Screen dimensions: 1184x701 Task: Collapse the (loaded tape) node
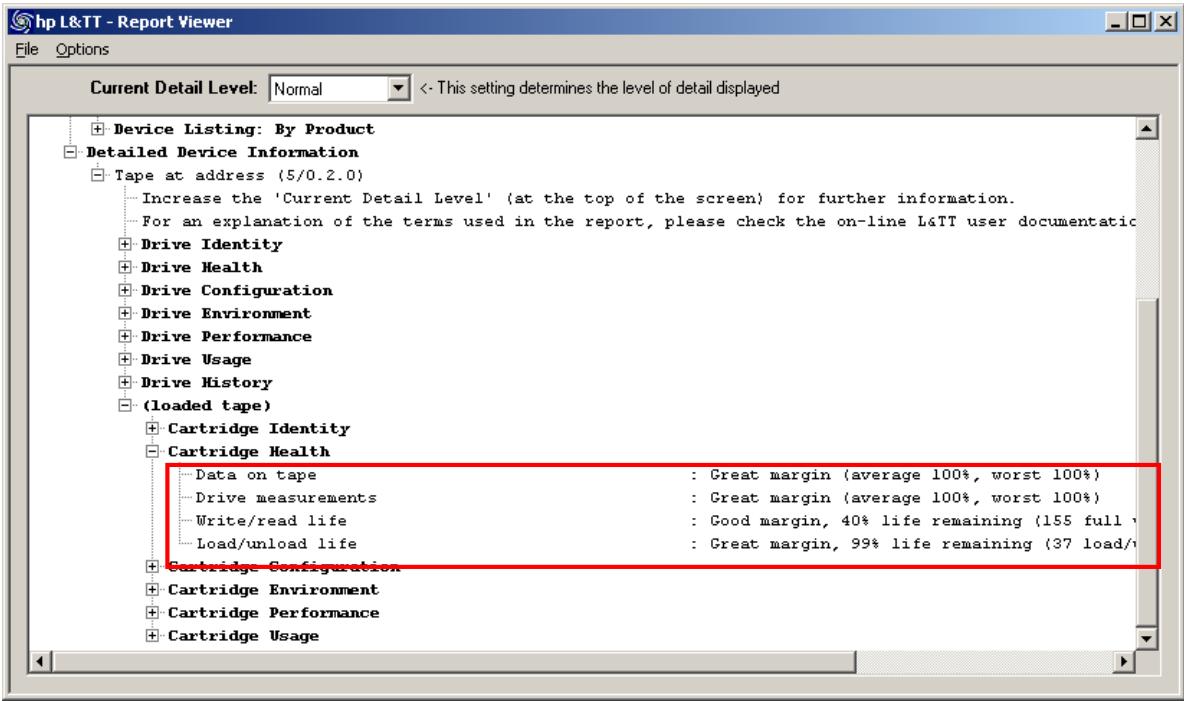[x=125, y=405]
